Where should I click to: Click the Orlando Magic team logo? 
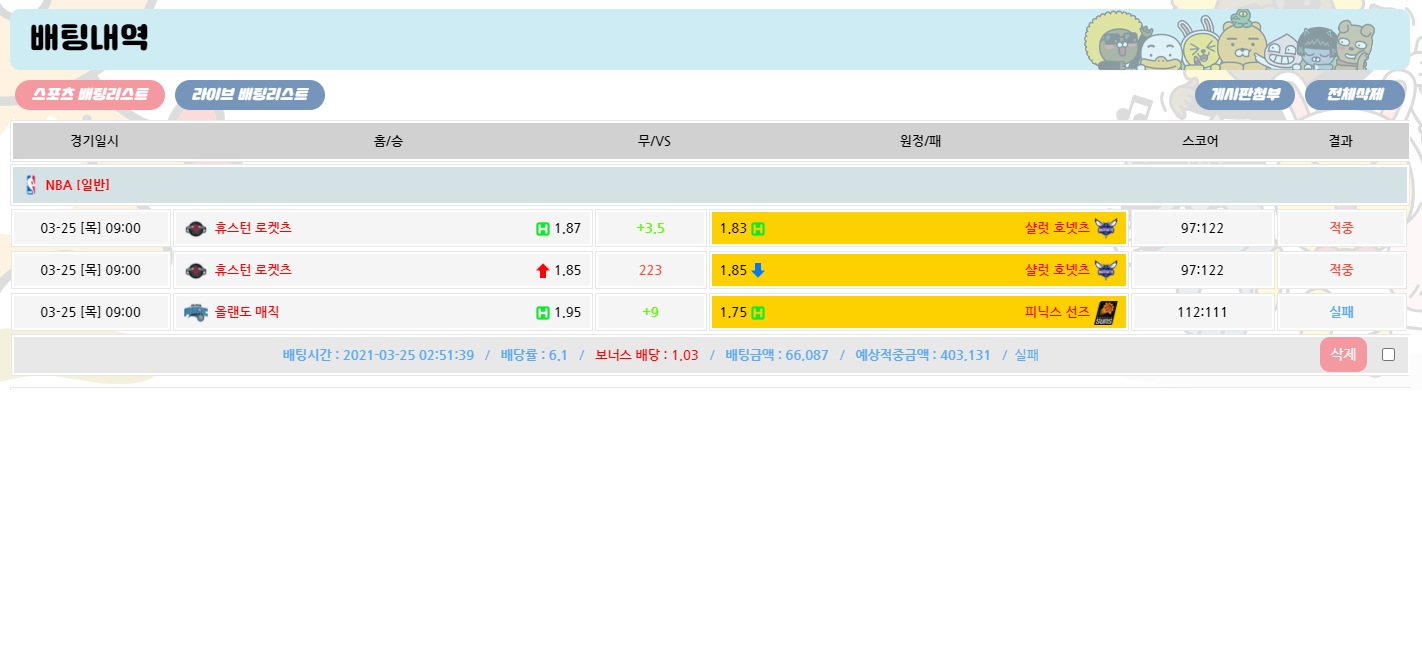[195, 312]
